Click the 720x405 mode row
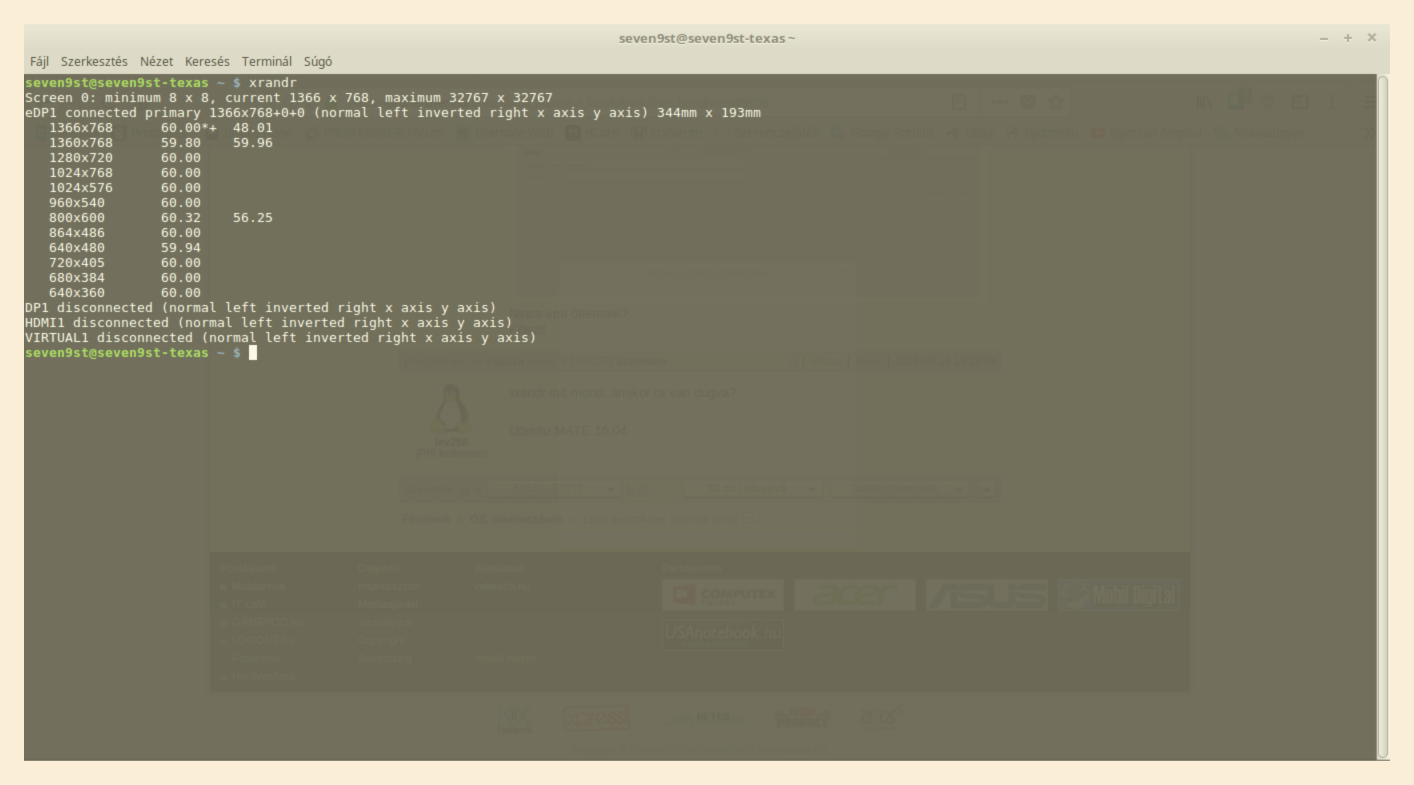 pyautogui.click(x=125, y=262)
